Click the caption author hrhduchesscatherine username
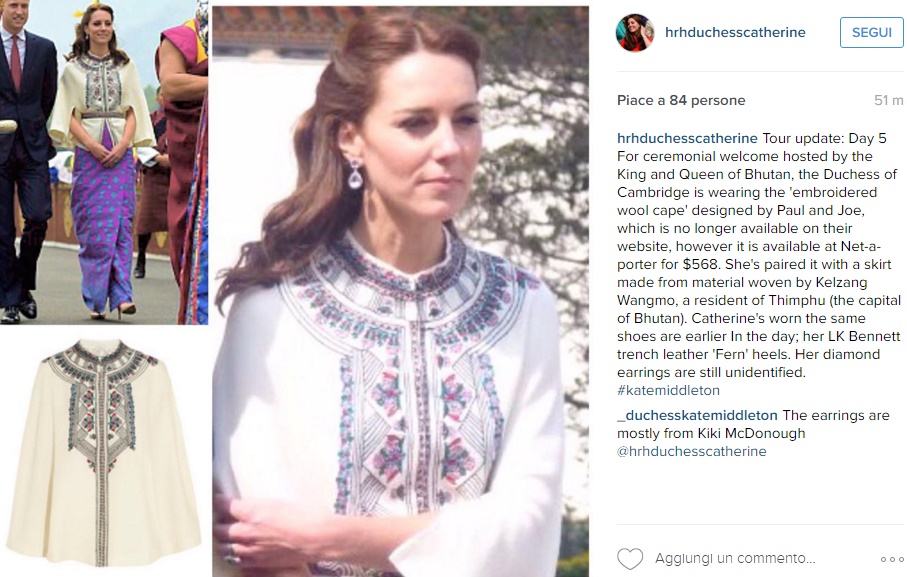 [x=687, y=138]
